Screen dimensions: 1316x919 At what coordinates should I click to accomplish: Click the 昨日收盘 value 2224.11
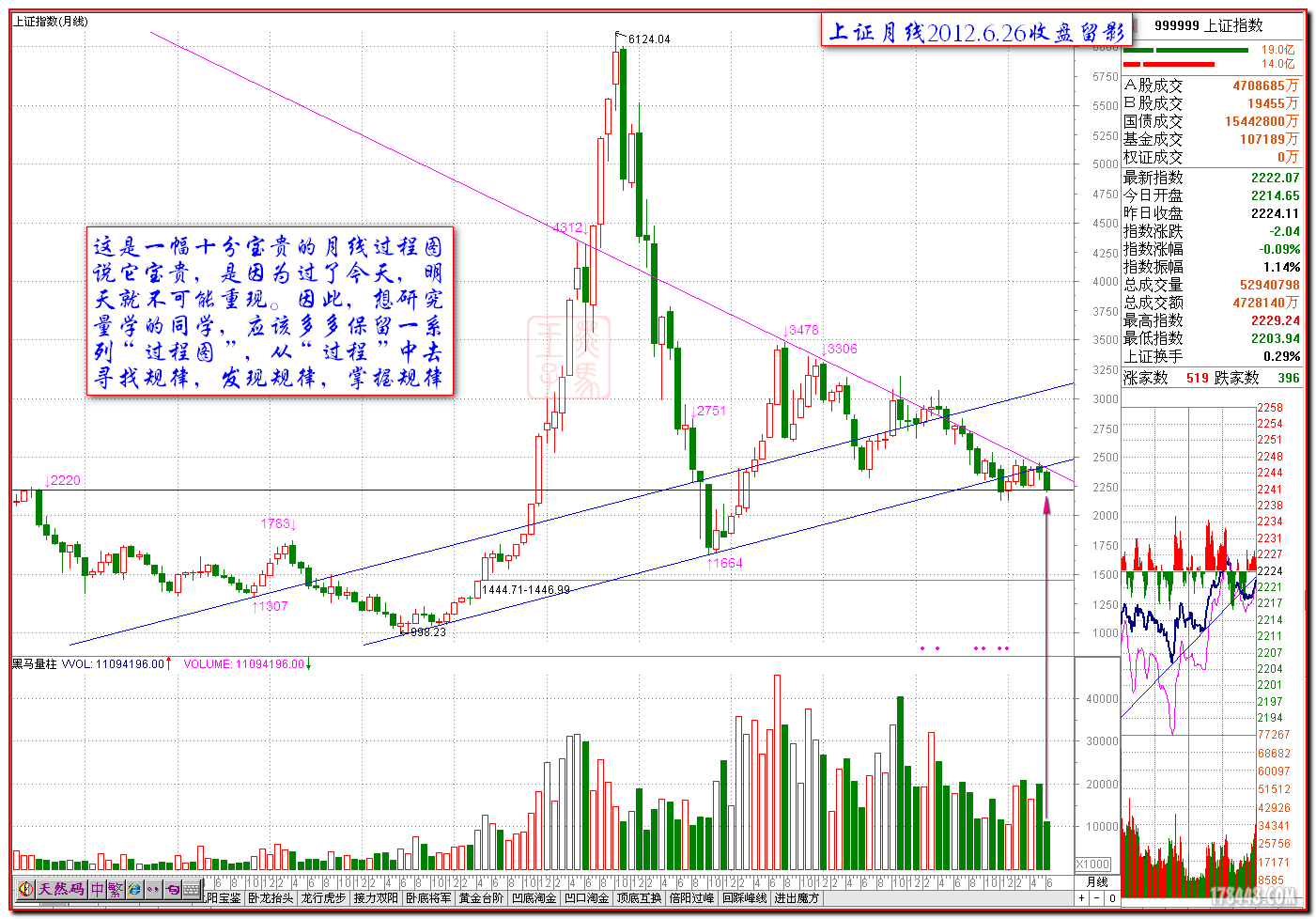click(x=1275, y=213)
